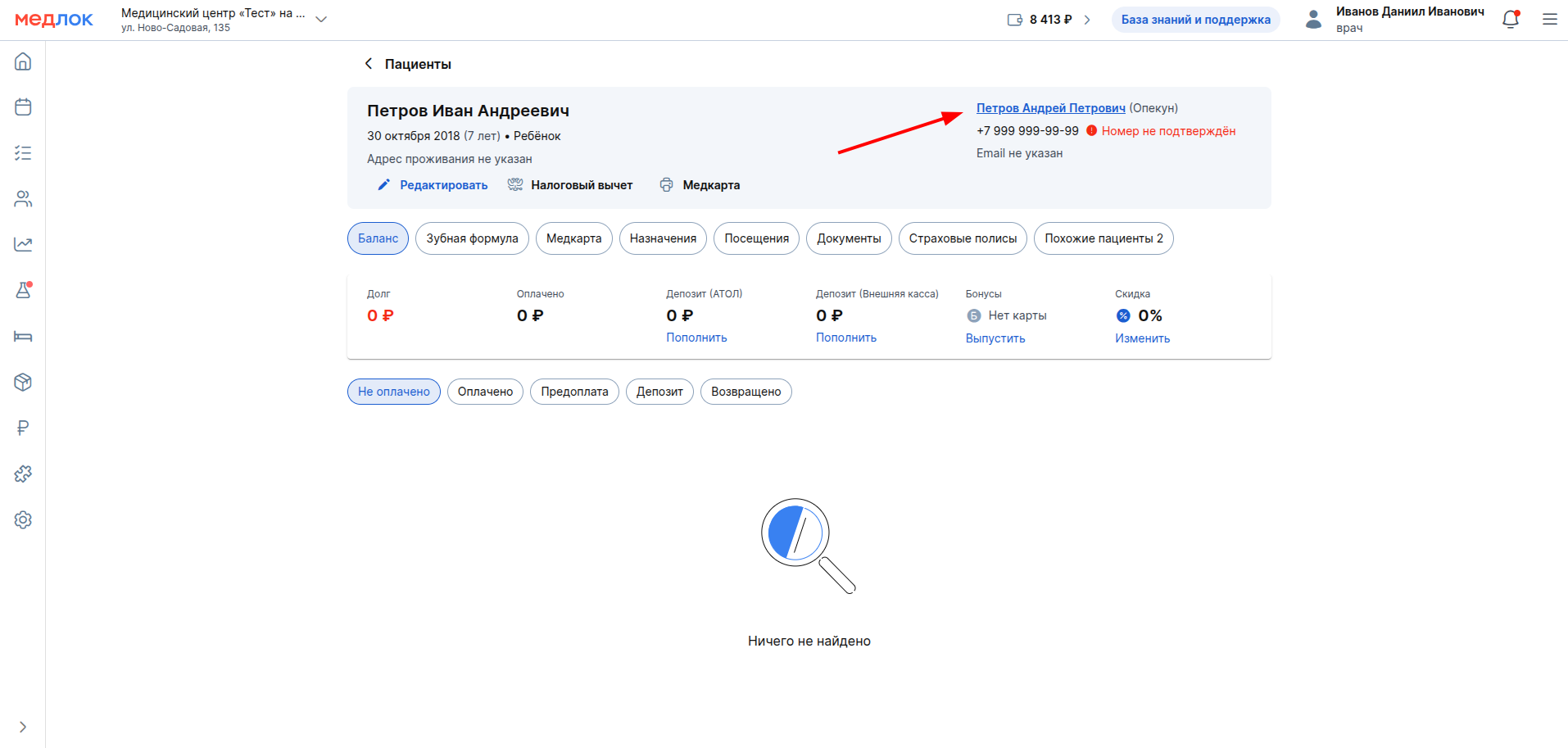Open the settings gear in sidebar

click(23, 519)
